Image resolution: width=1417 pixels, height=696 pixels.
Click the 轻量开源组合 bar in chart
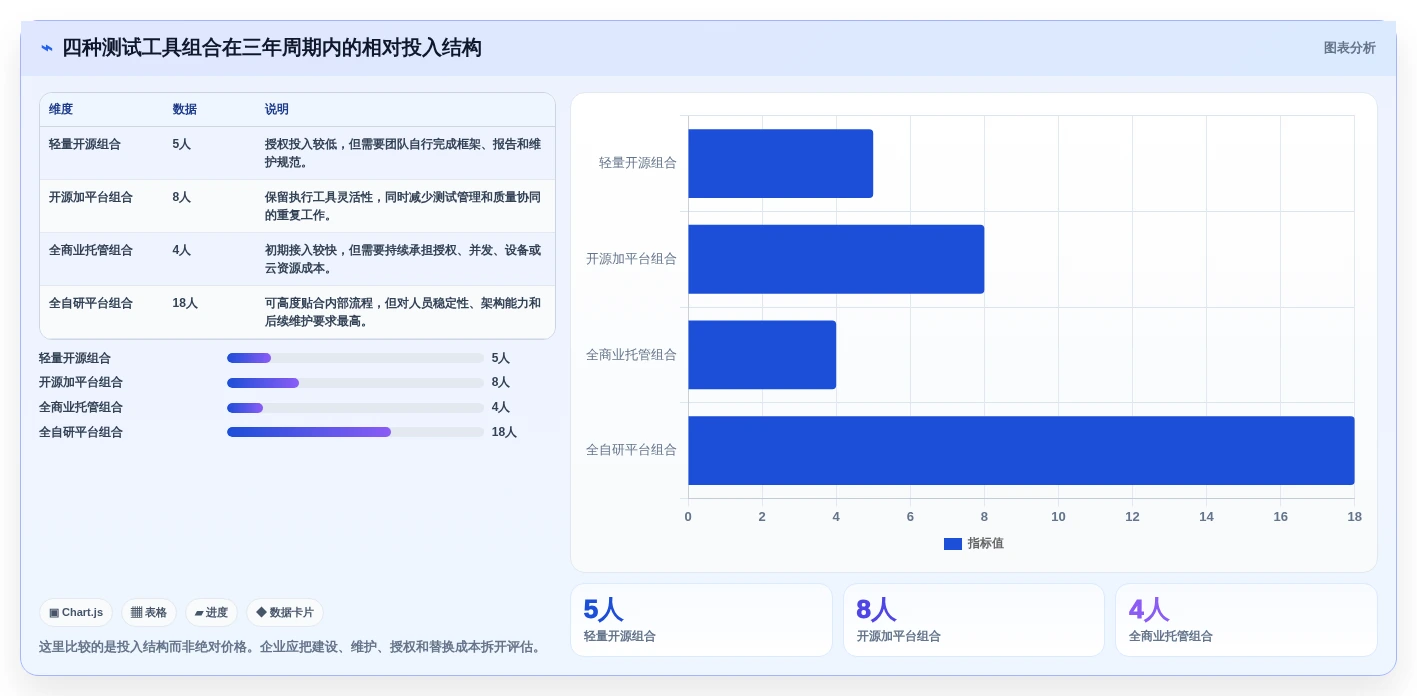(x=780, y=163)
